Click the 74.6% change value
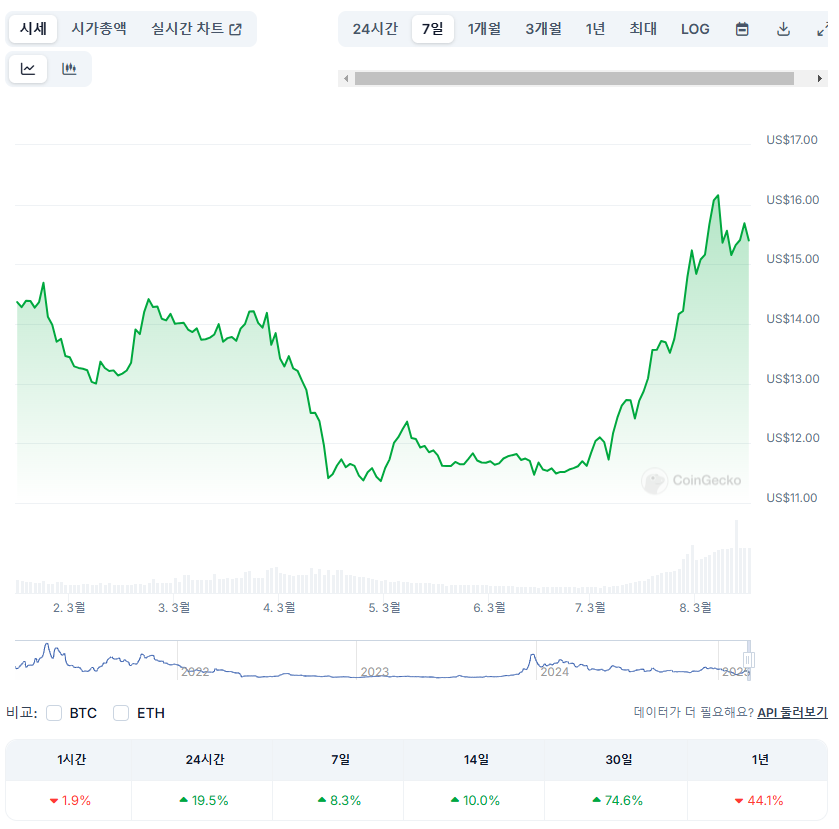This screenshot has height=829, width=839. click(617, 801)
